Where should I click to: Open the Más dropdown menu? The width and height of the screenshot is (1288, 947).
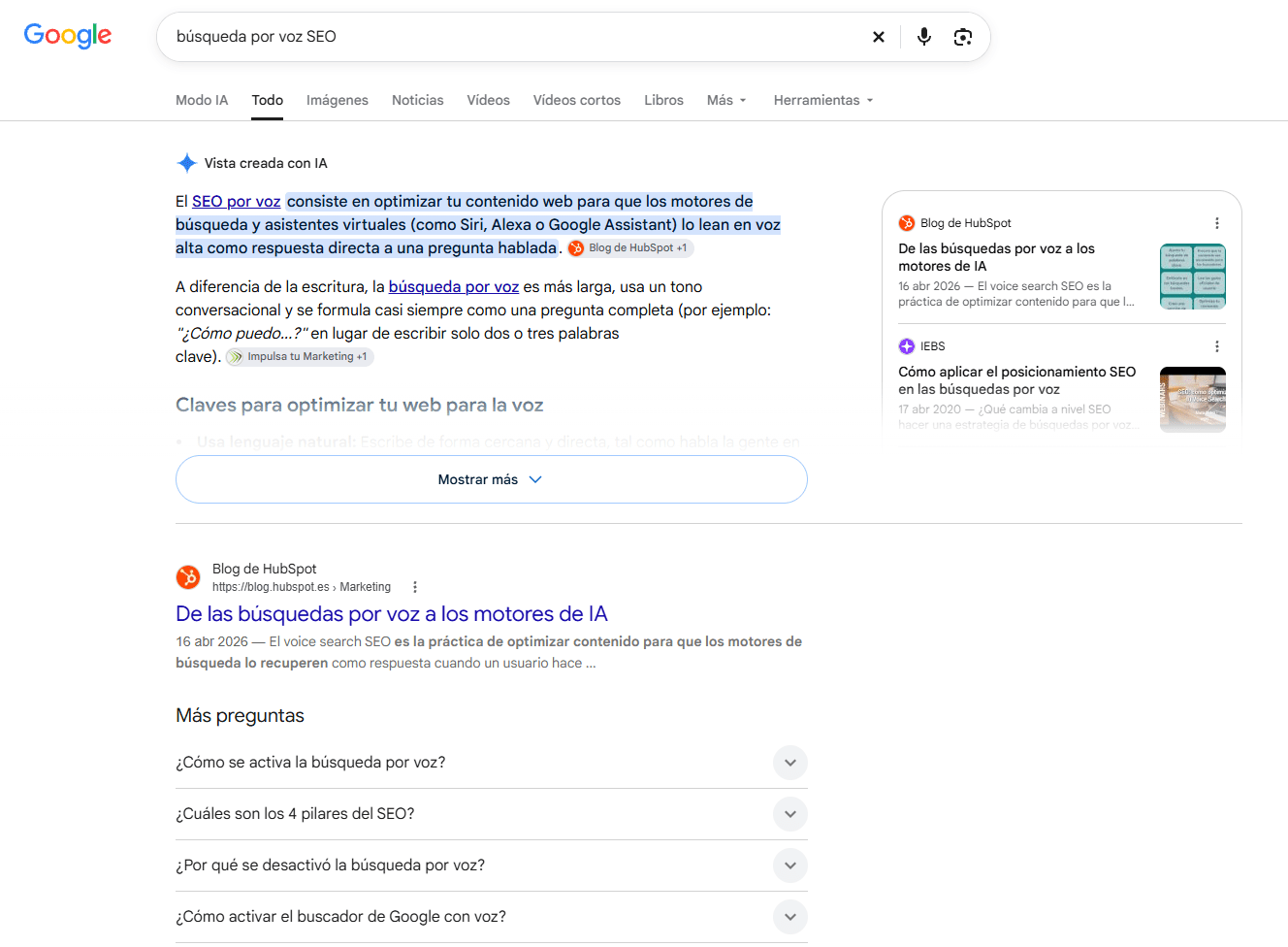726,100
